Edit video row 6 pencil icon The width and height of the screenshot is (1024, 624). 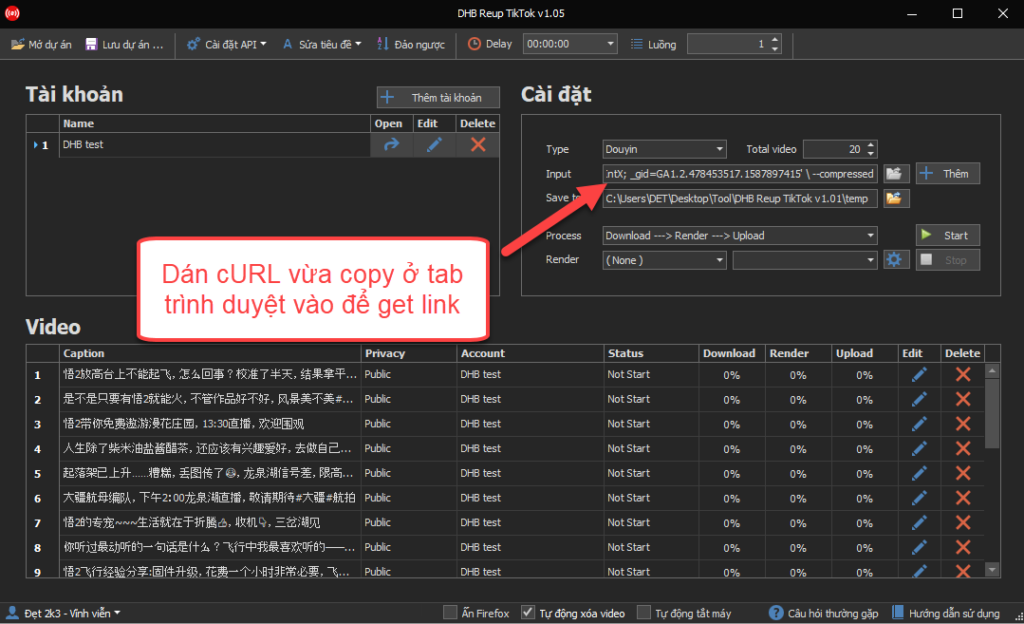point(919,499)
